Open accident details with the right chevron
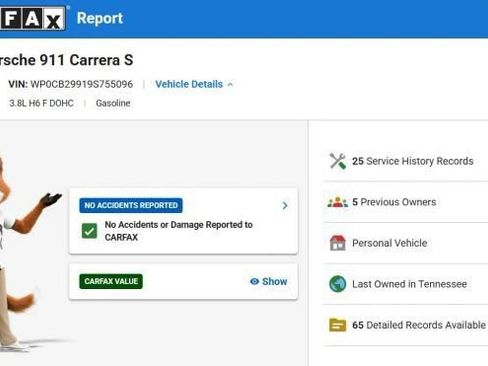 tap(285, 206)
